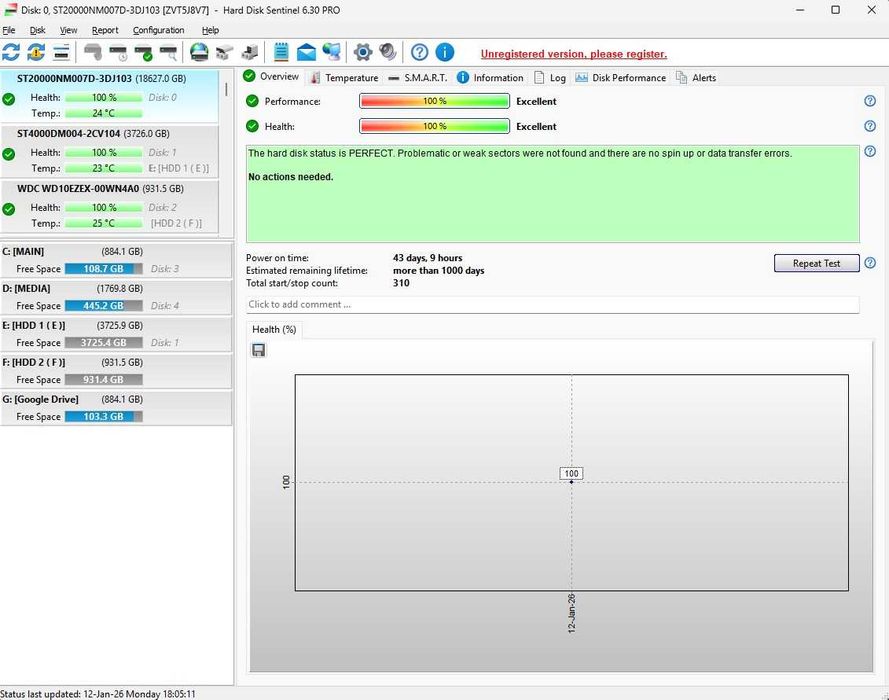Open the Disk menu

(37, 30)
